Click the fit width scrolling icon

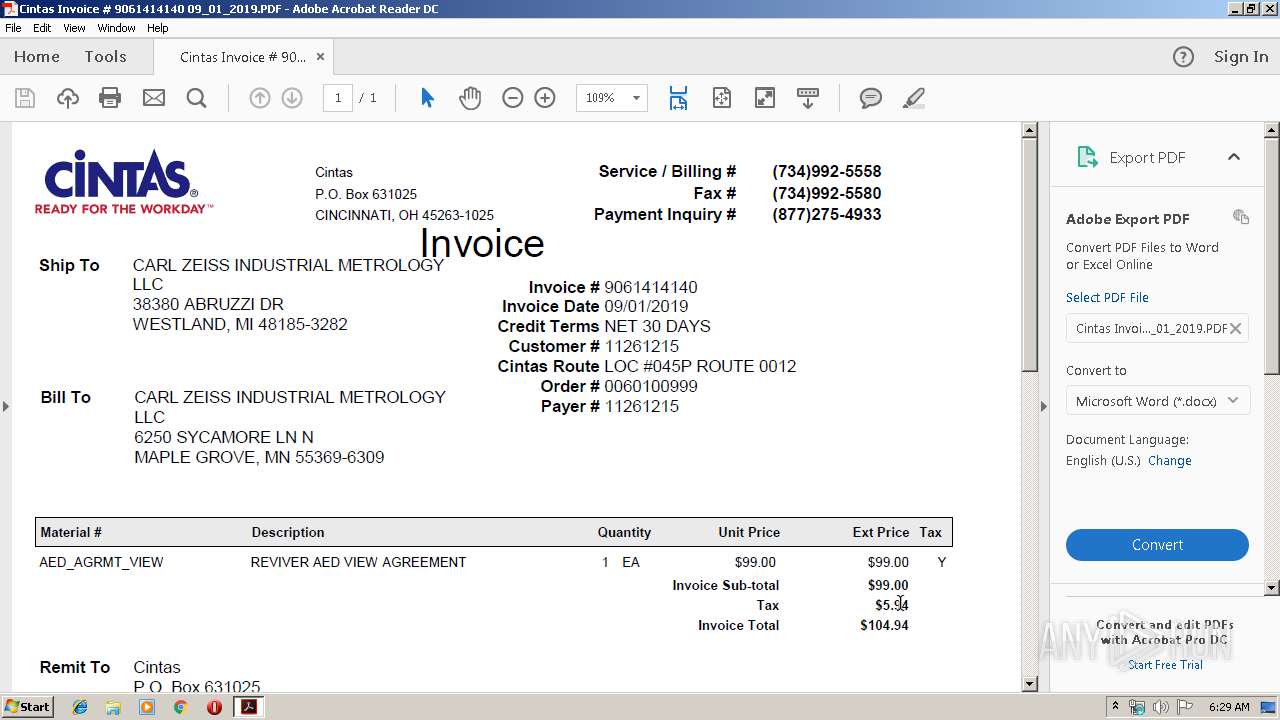pos(678,98)
